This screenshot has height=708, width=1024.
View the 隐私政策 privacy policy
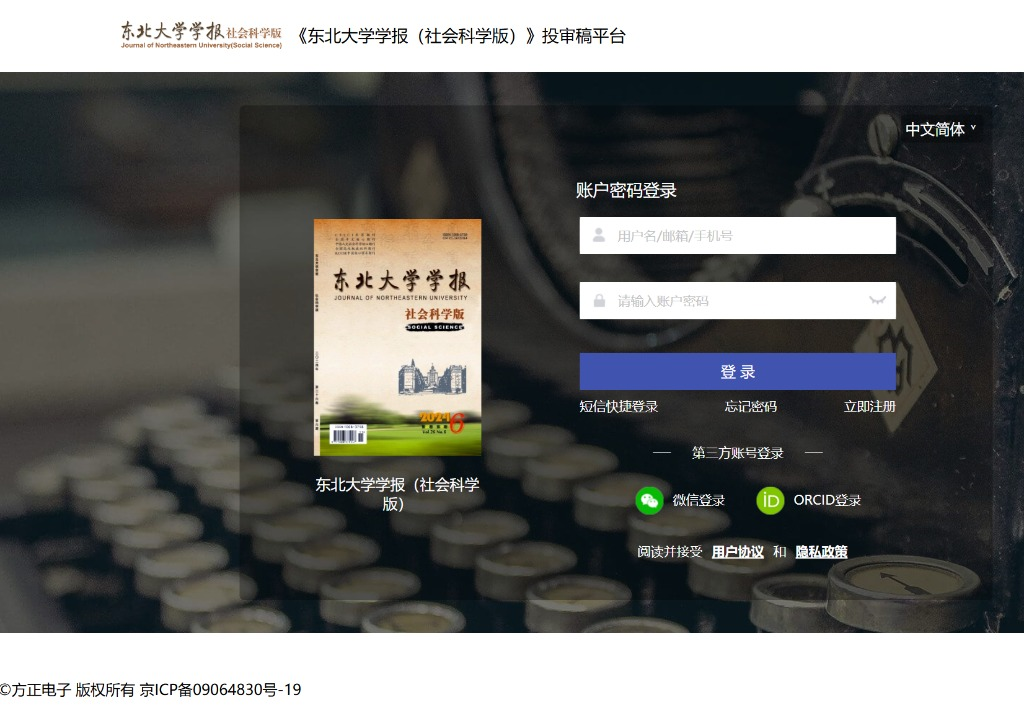821,552
